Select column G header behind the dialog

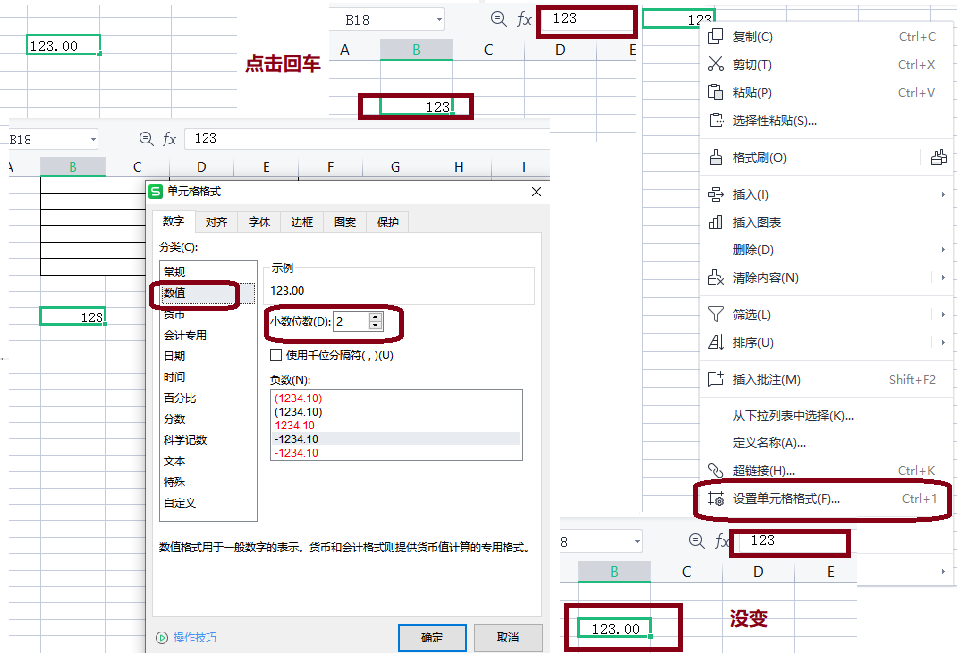pos(395,167)
